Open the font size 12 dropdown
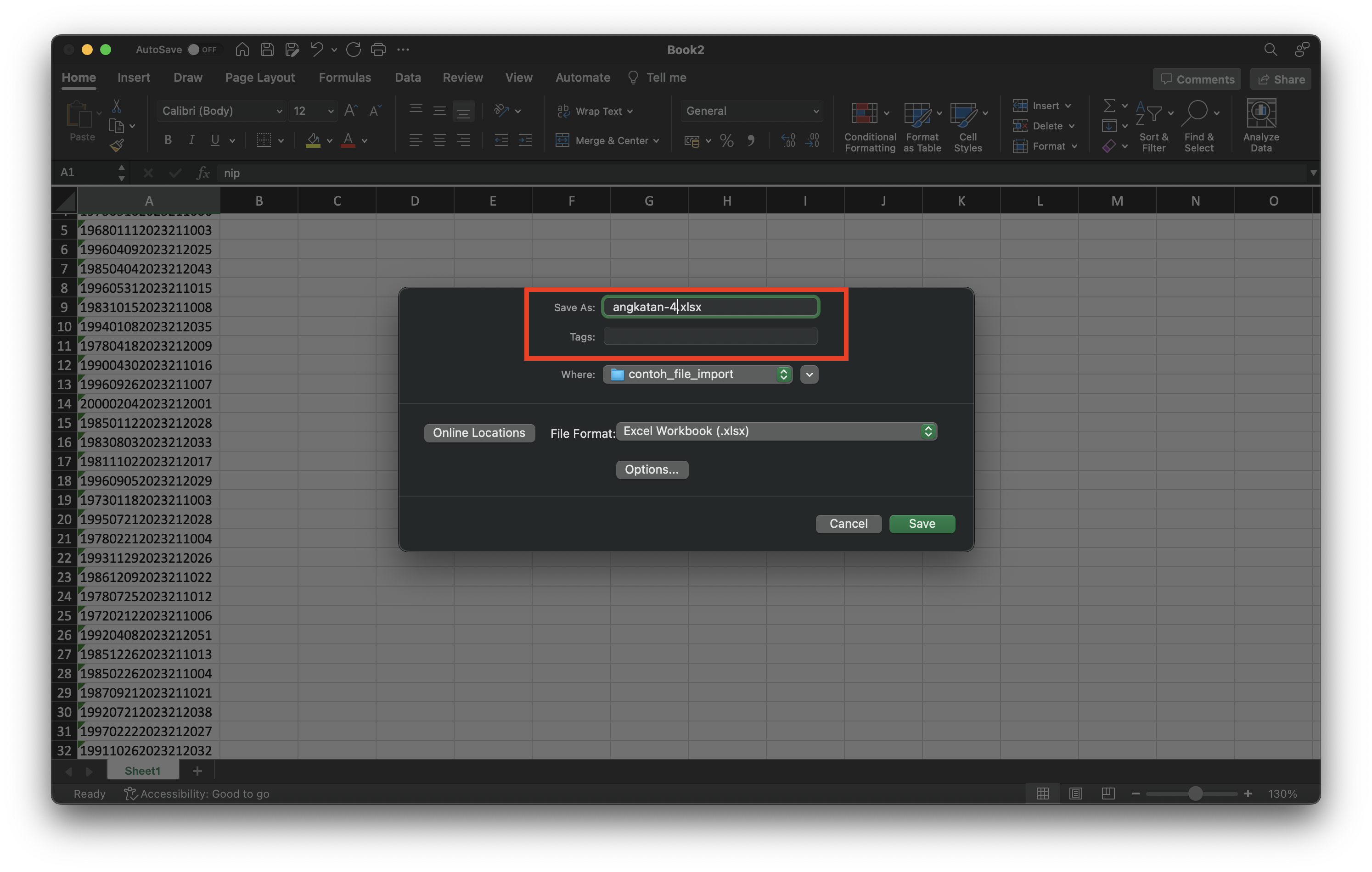Image resolution: width=1372 pixels, height=872 pixels. [331, 111]
